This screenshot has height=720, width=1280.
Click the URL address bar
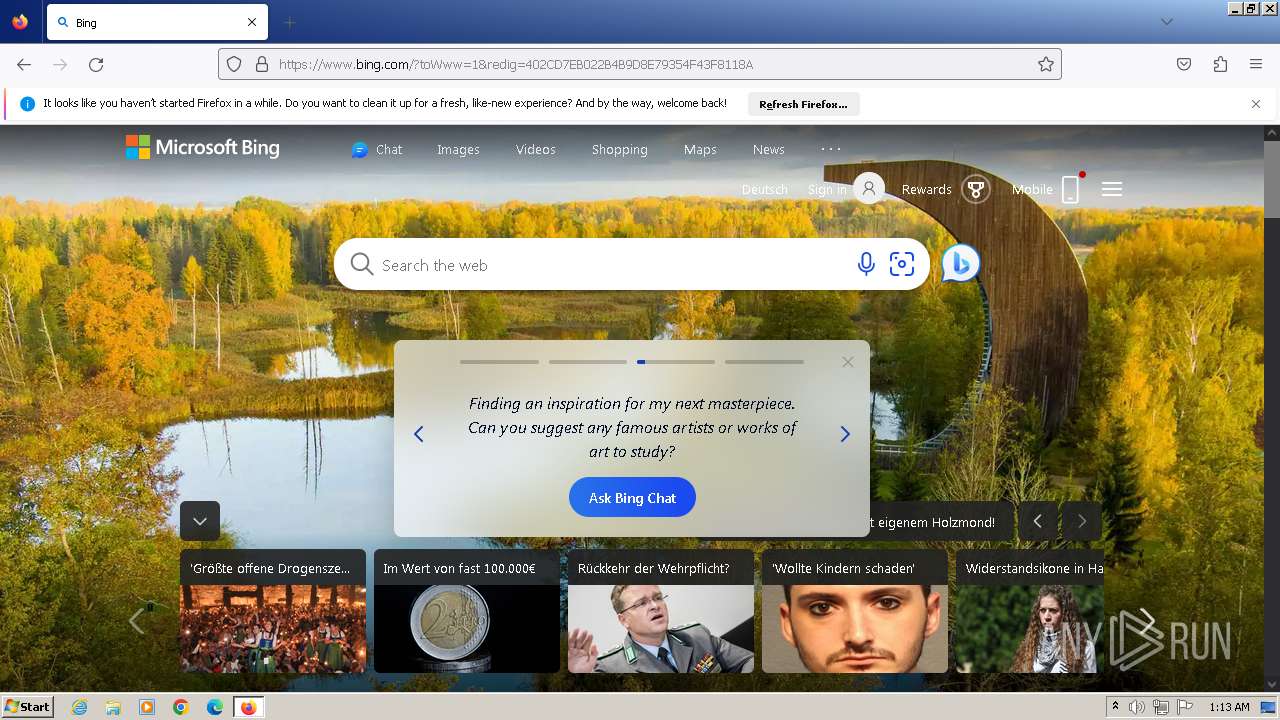(640, 64)
